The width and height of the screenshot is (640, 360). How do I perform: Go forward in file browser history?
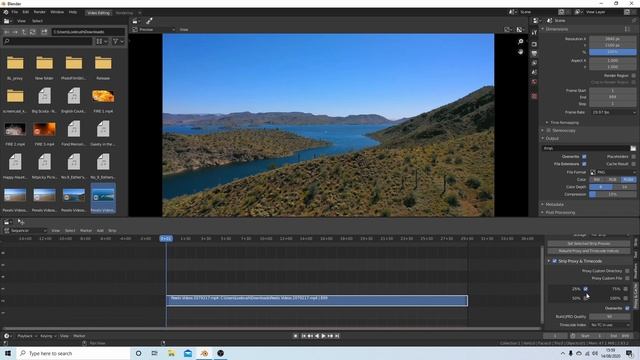[x=15, y=31]
